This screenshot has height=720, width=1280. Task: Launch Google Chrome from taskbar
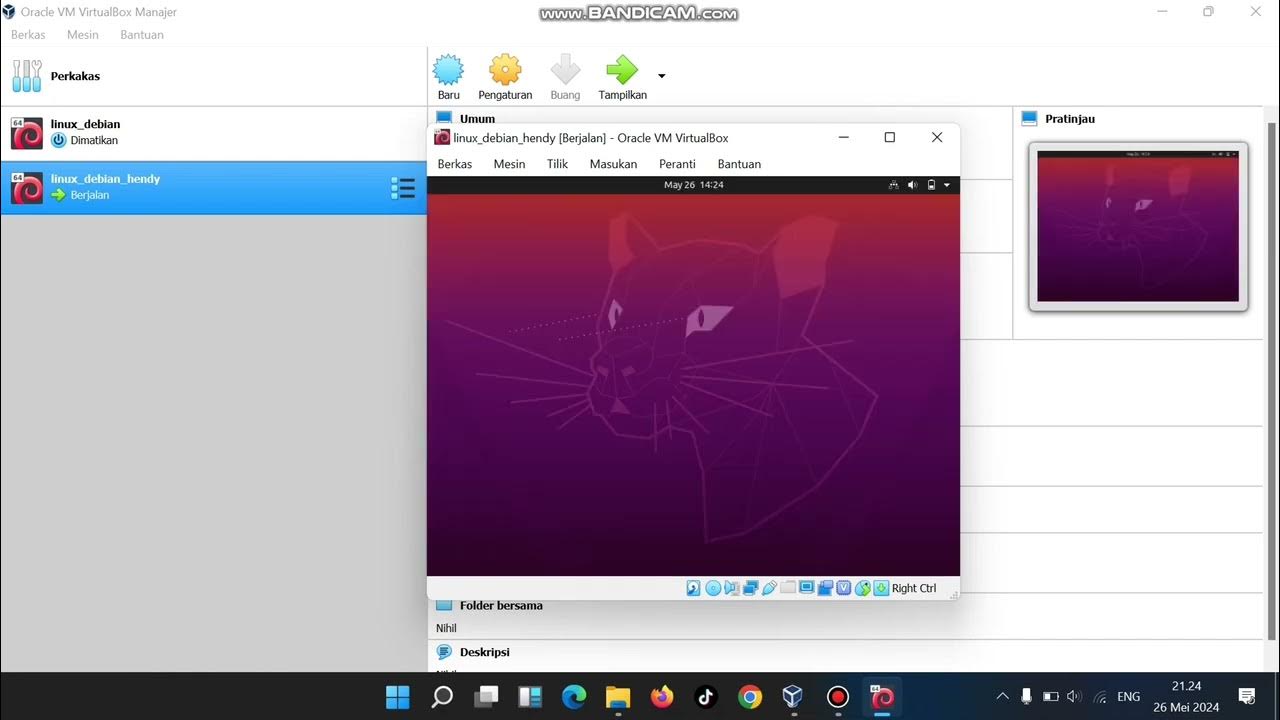tap(750, 697)
